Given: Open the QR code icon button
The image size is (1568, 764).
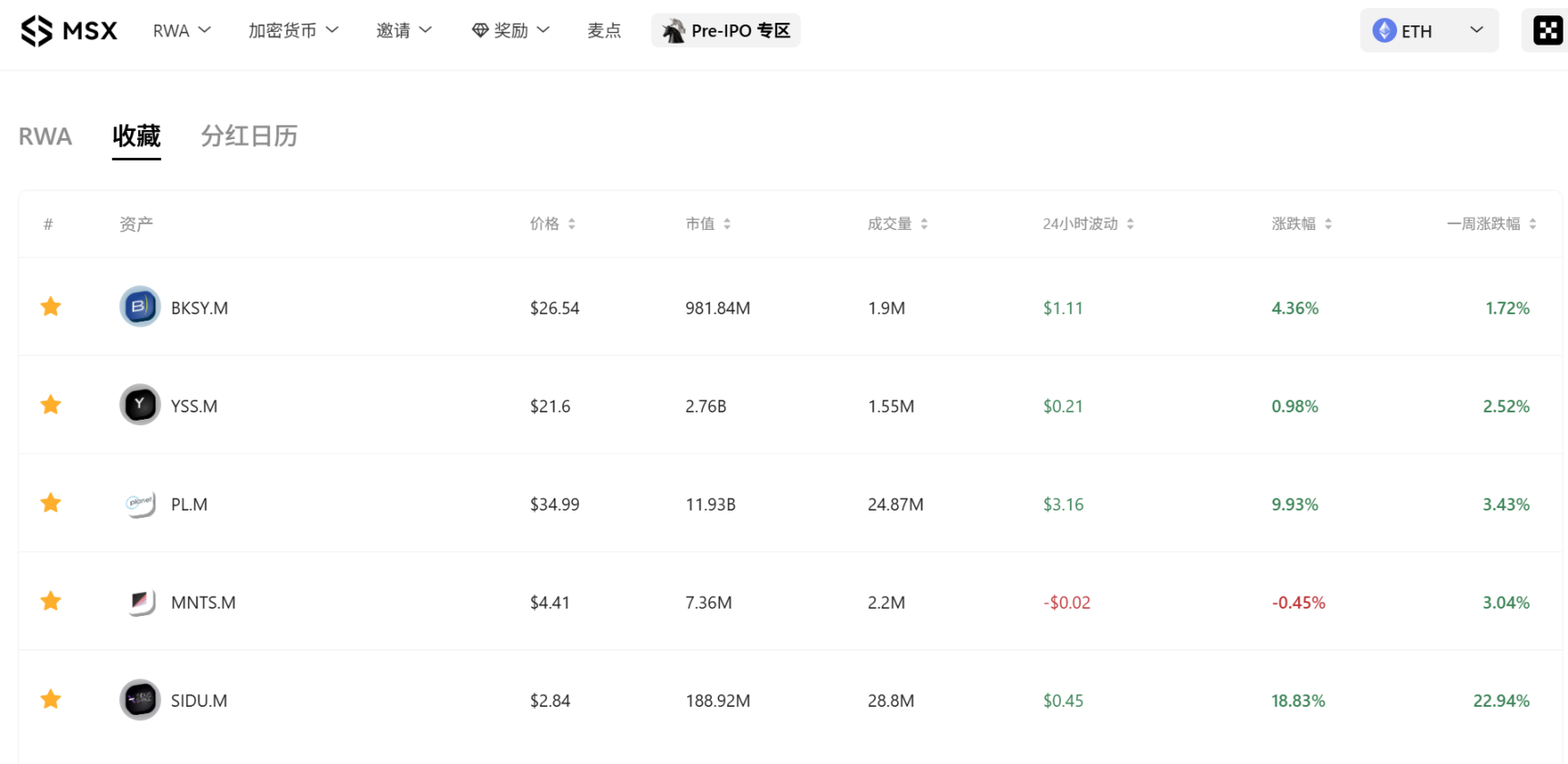Looking at the screenshot, I should (x=1547, y=31).
